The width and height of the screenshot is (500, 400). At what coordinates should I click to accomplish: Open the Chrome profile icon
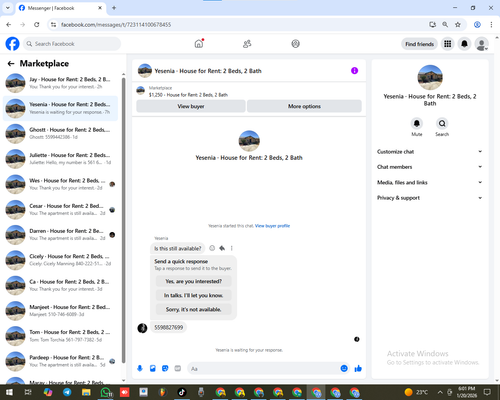477,24
